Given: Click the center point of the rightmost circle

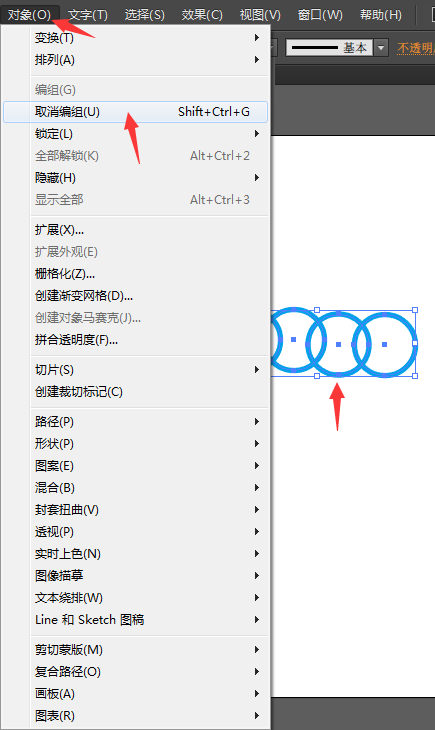Looking at the screenshot, I should [385, 345].
